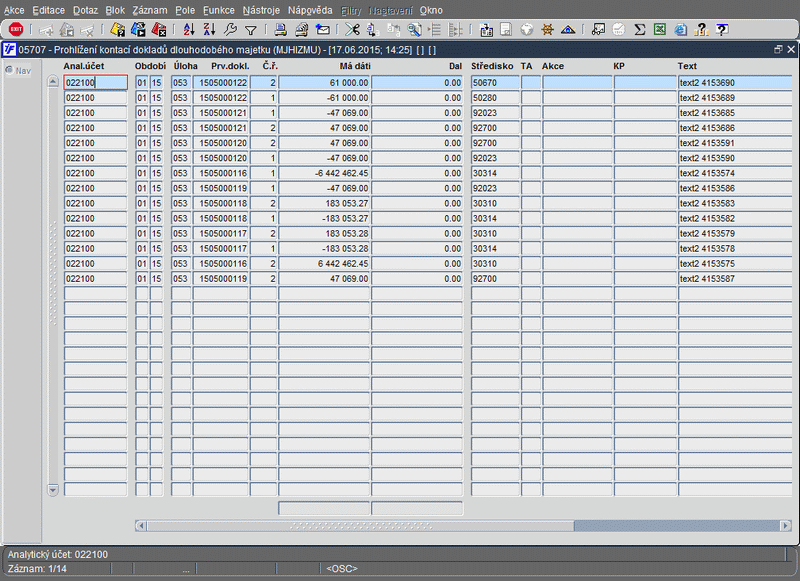Click the Středisko cell 50670
This screenshot has width=800, height=581.
tap(495, 83)
